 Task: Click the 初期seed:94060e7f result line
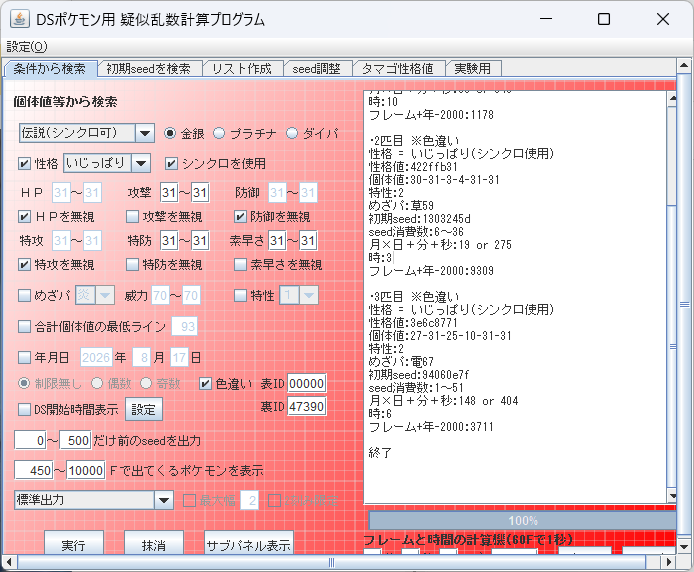[x=418, y=375]
